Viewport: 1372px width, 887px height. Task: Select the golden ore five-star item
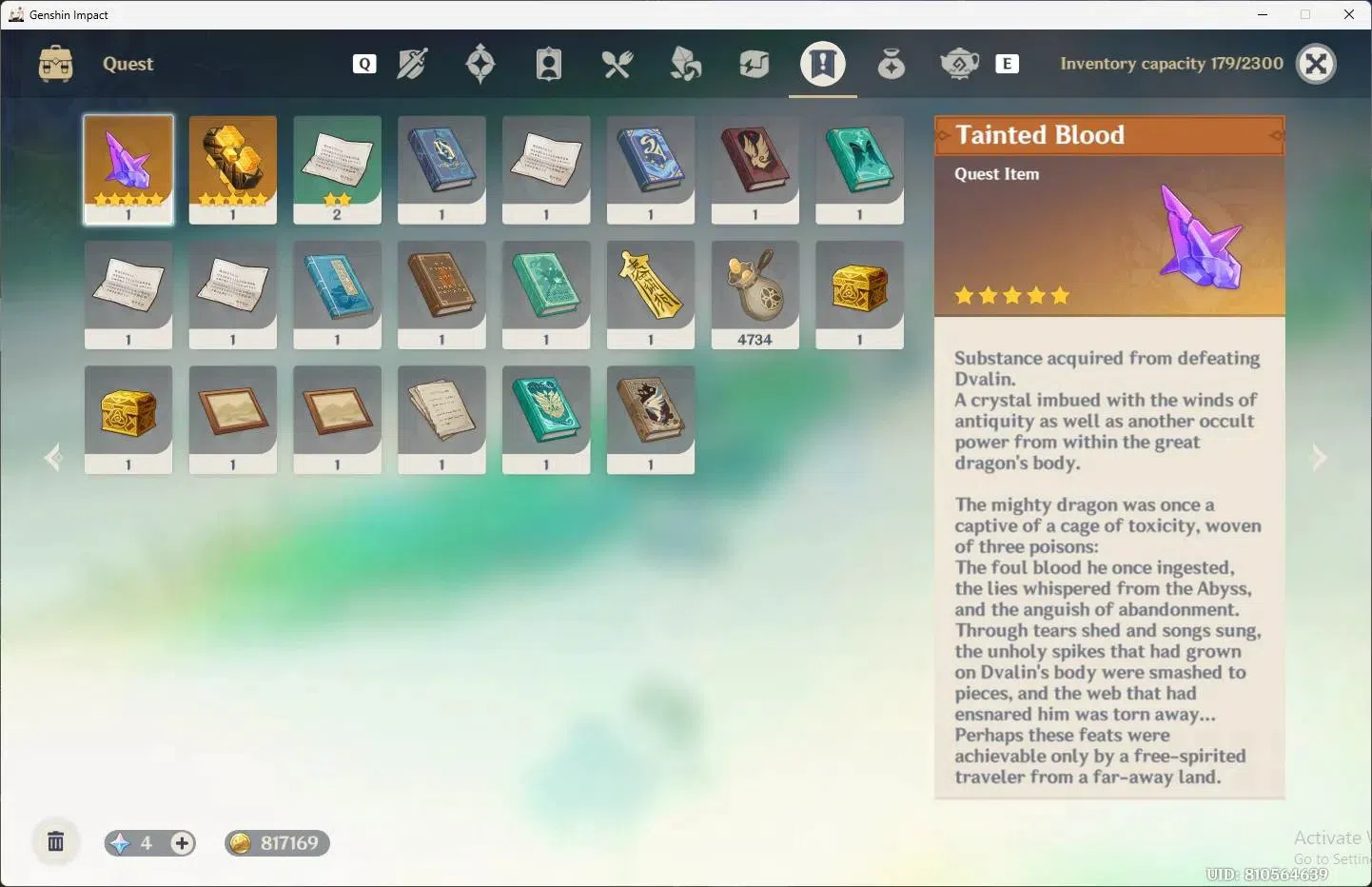[x=233, y=169]
